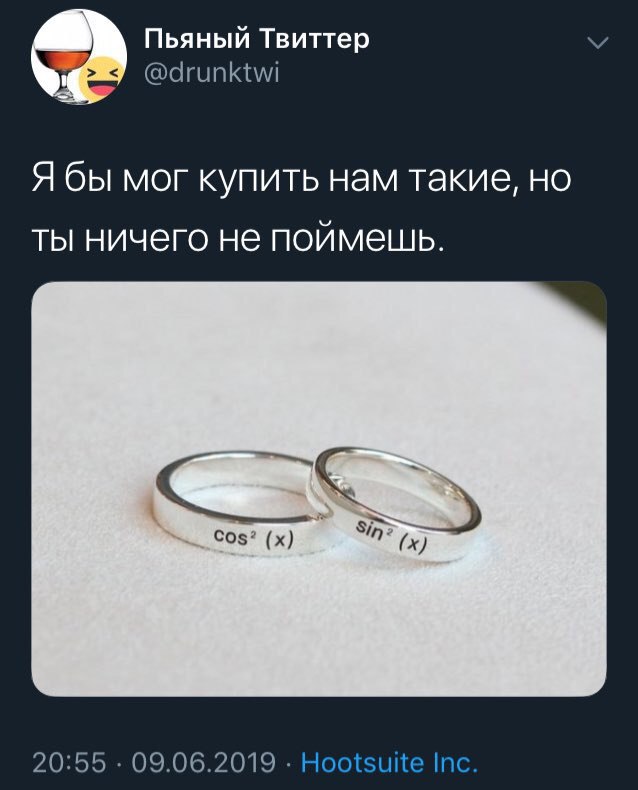
Task: Click the ring engraved sin² (x)
Action: coord(397,504)
